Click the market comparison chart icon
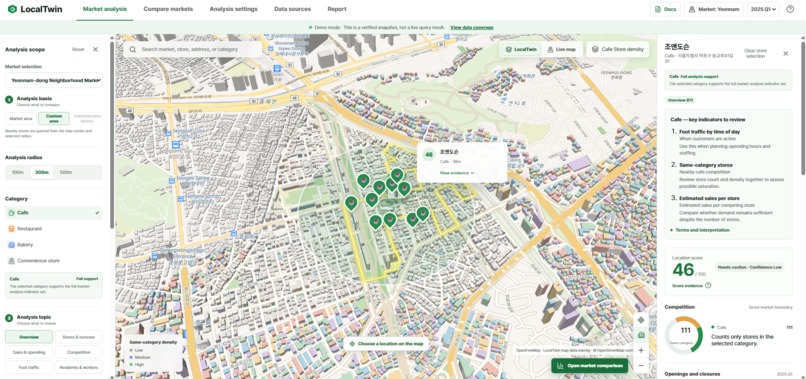This screenshot has width=806, height=379. click(561, 366)
